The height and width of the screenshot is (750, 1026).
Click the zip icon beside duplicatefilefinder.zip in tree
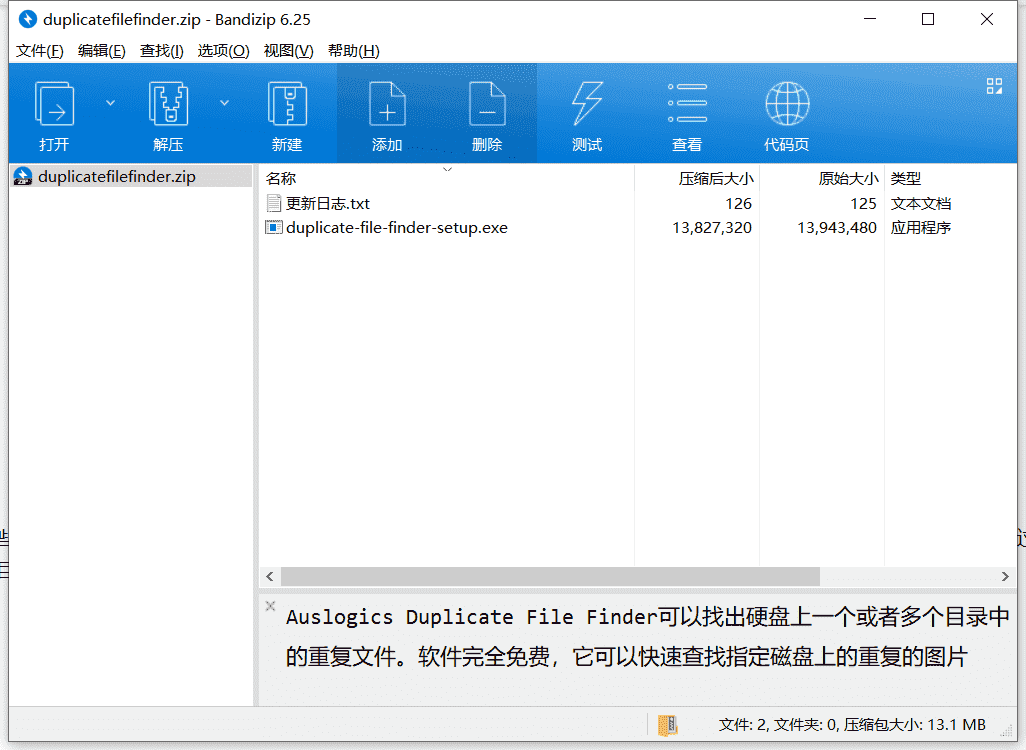23,177
